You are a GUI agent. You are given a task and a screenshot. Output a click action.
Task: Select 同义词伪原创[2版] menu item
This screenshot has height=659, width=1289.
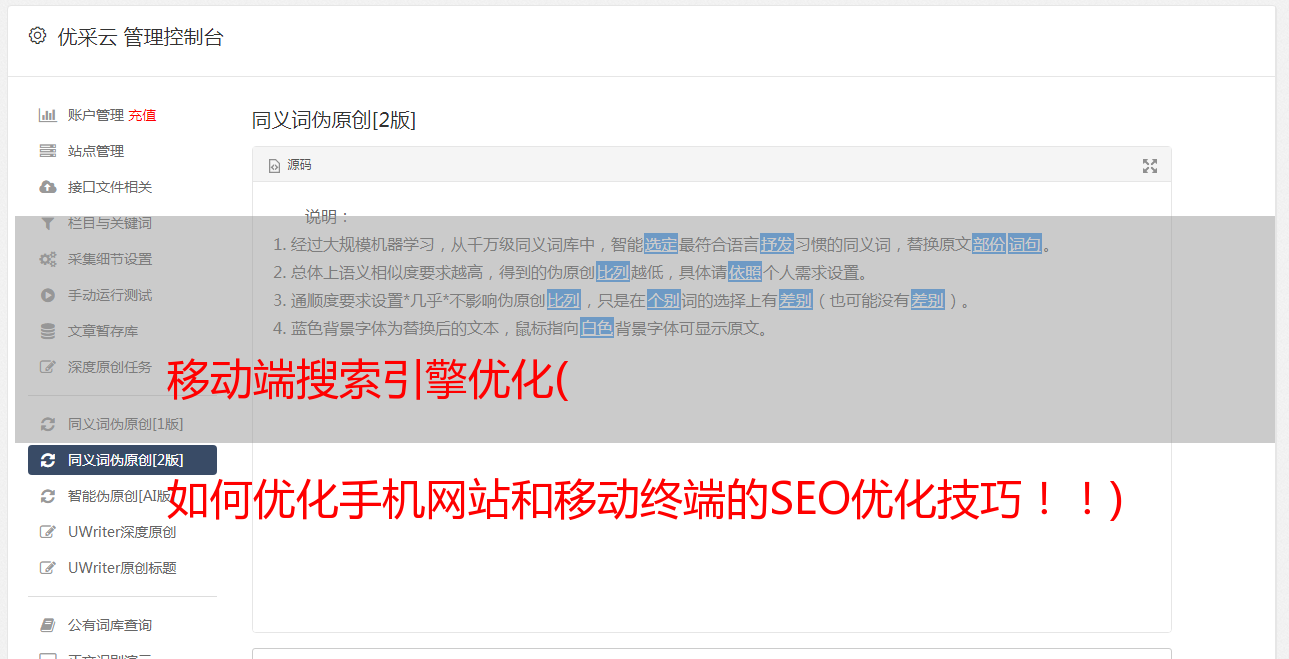click(122, 460)
